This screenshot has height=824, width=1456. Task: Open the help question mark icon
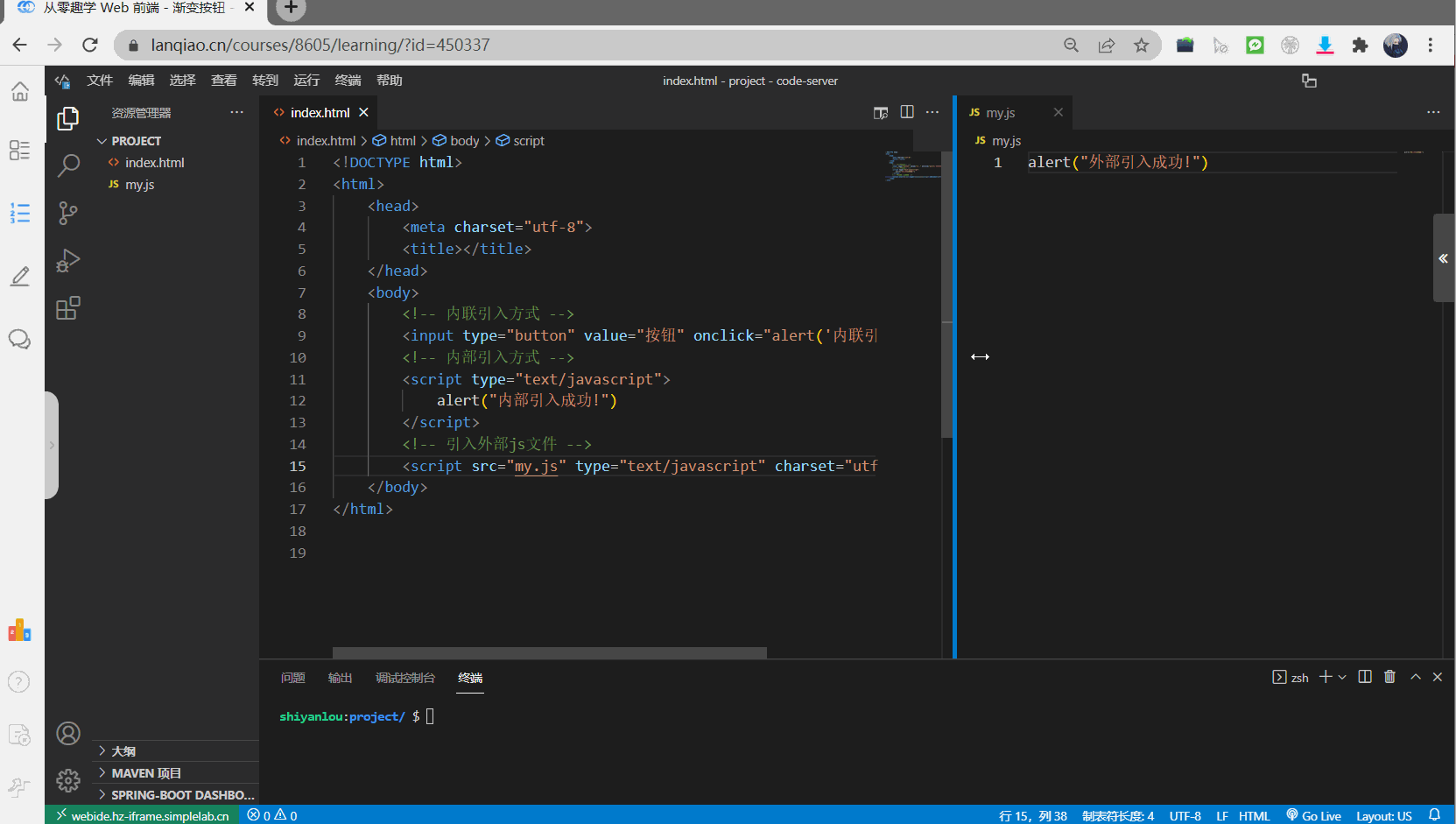point(19,681)
